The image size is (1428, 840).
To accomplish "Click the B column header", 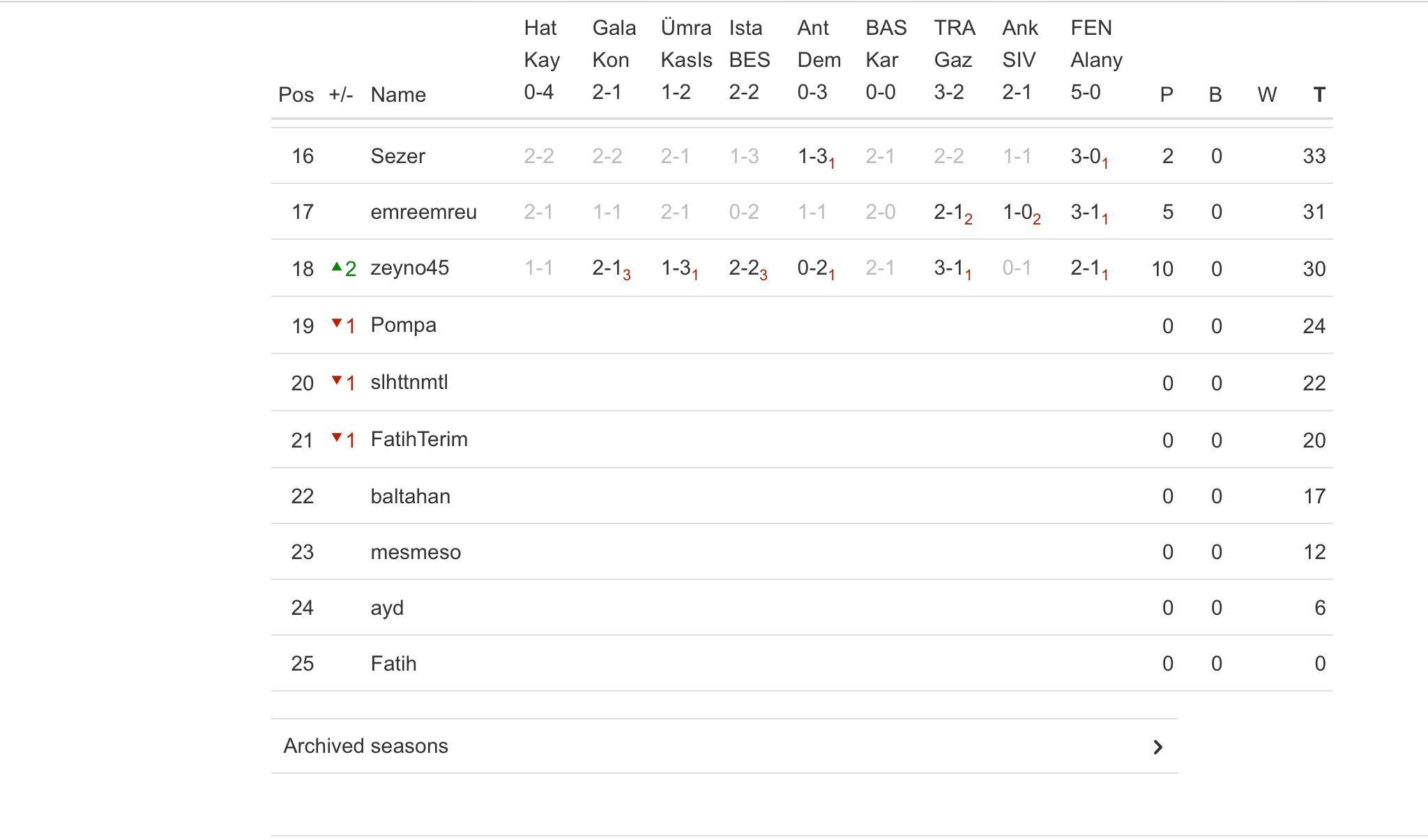I will point(1215,94).
